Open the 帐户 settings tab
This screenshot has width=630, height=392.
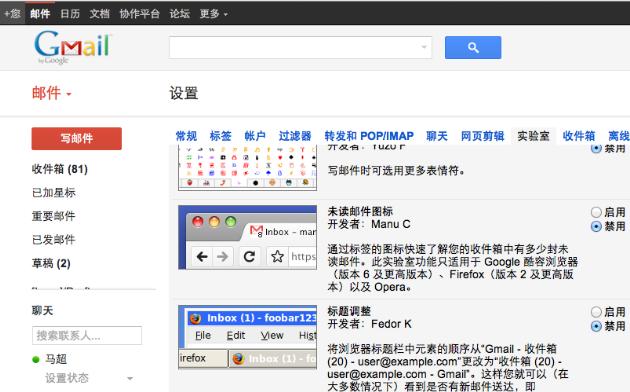point(255,136)
